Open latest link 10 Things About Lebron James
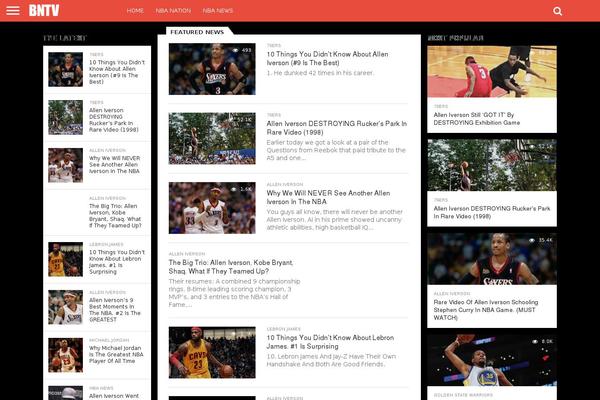This screenshot has height=400, width=600. pyautogui.click(x=117, y=262)
